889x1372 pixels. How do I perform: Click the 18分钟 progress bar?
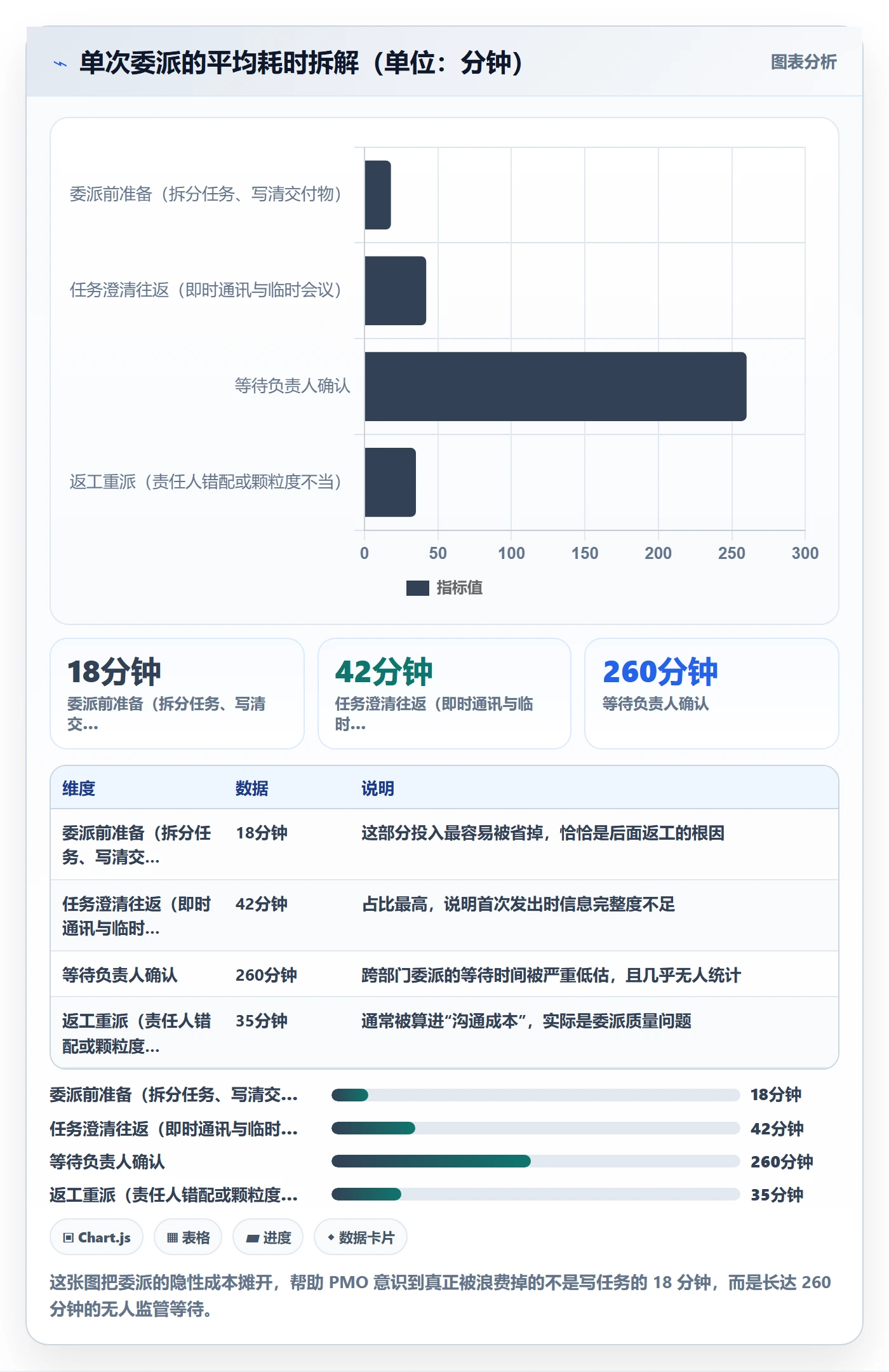[535, 1094]
